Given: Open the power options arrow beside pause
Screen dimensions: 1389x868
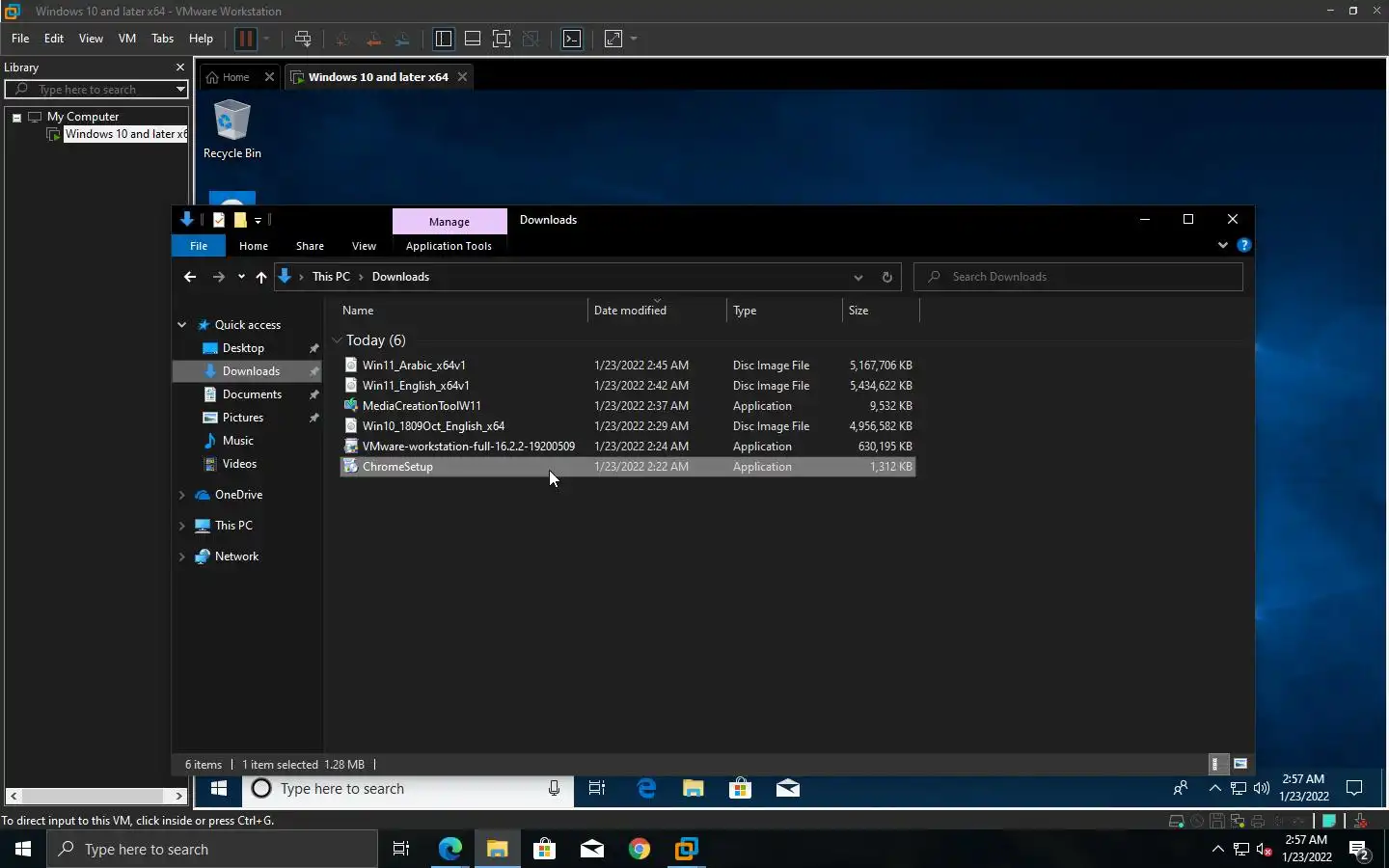Looking at the screenshot, I should click(x=266, y=39).
